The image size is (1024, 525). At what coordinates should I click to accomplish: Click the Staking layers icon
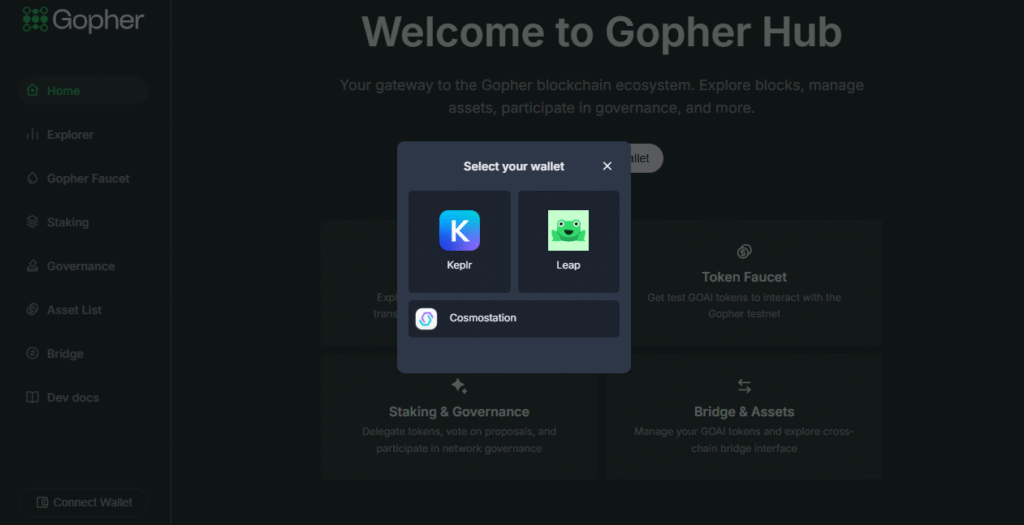pos(32,222)
